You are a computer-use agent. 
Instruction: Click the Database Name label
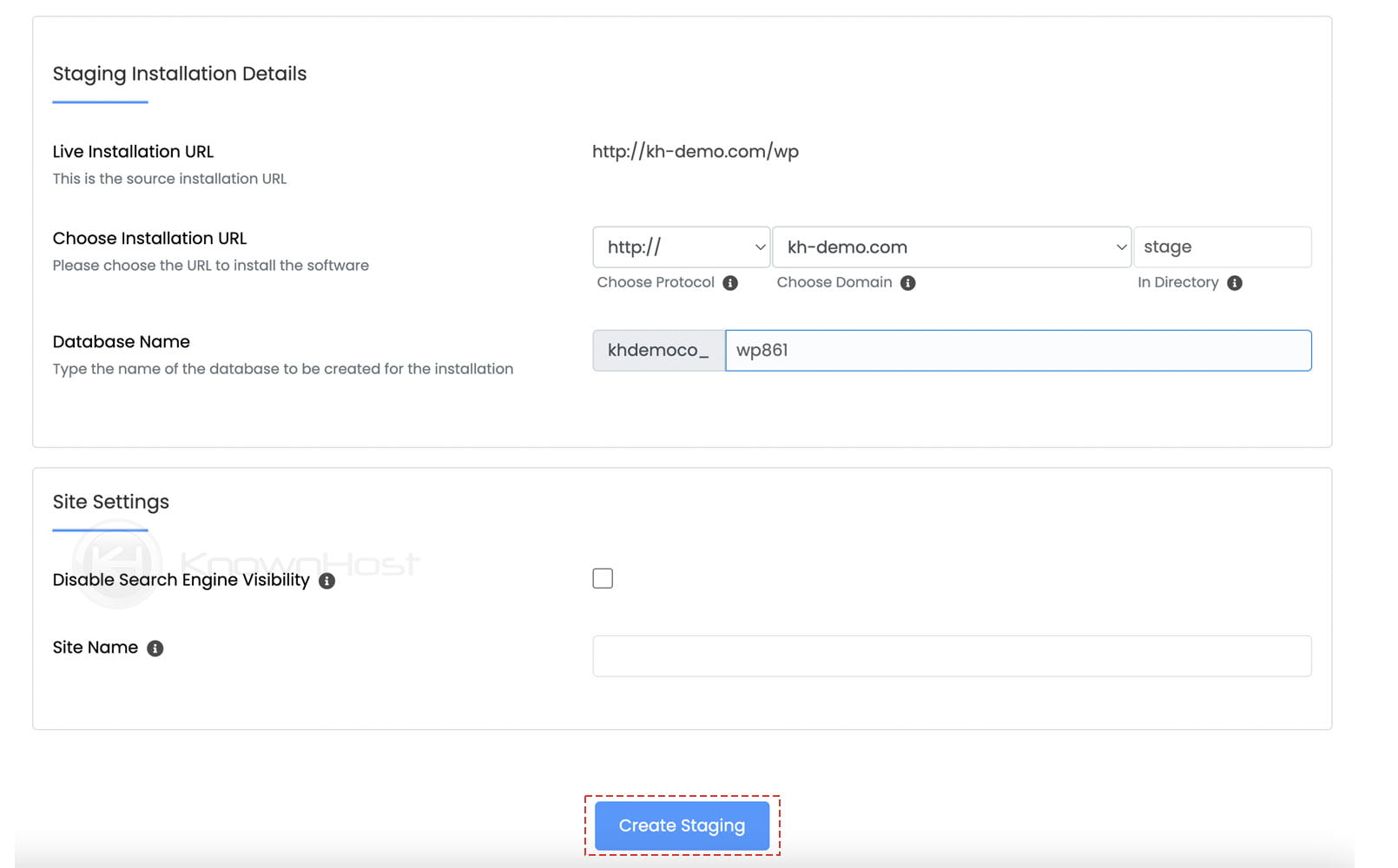pos(121,341)
